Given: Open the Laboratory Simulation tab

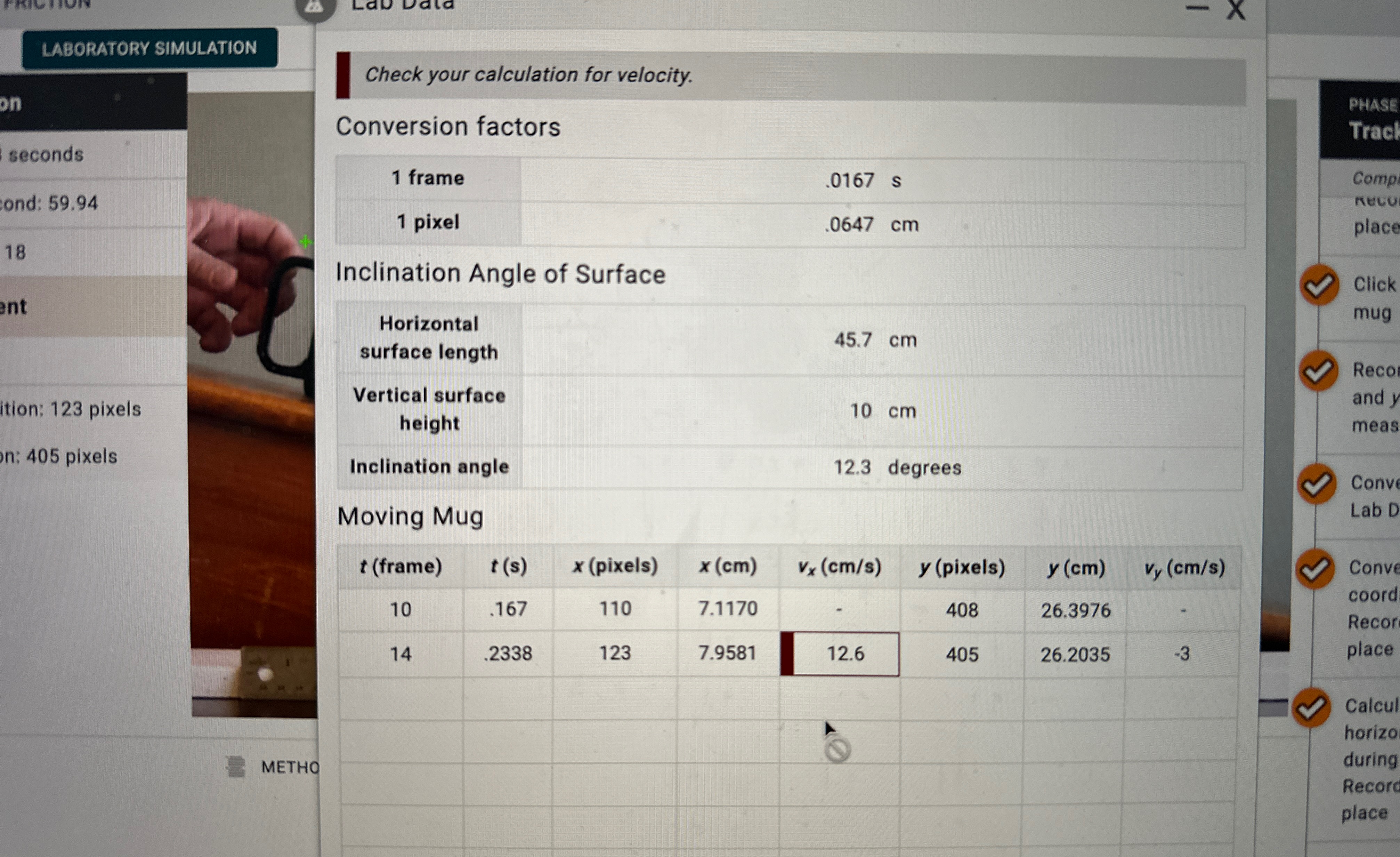Looking at the screenshot, I should [149, 48].
